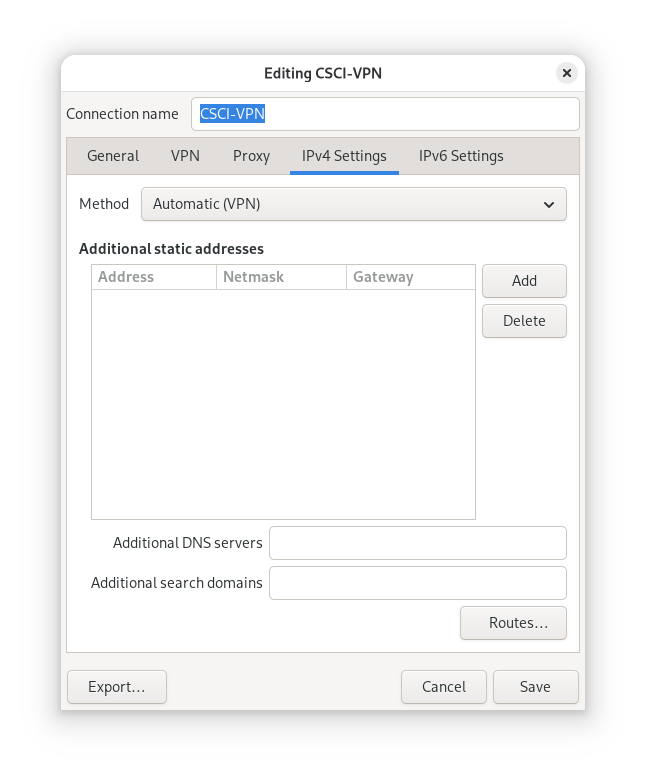
Task: Click the dropdown arrow on Automatic (VPN)
Action: click(x=548, y=204)
